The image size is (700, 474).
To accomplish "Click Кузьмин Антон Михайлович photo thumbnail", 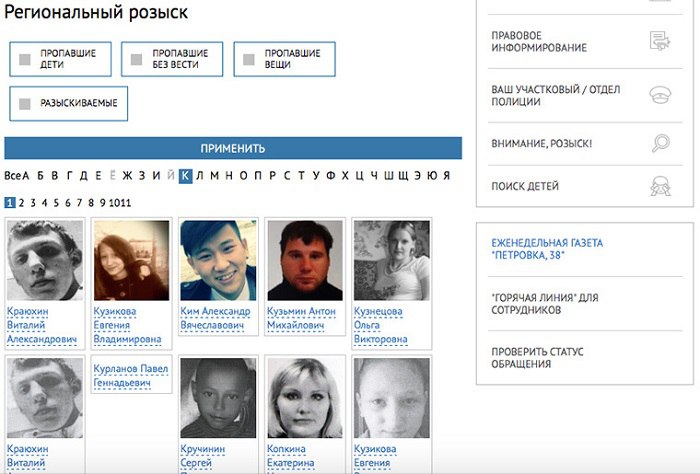I will click(x=305, y=260).
